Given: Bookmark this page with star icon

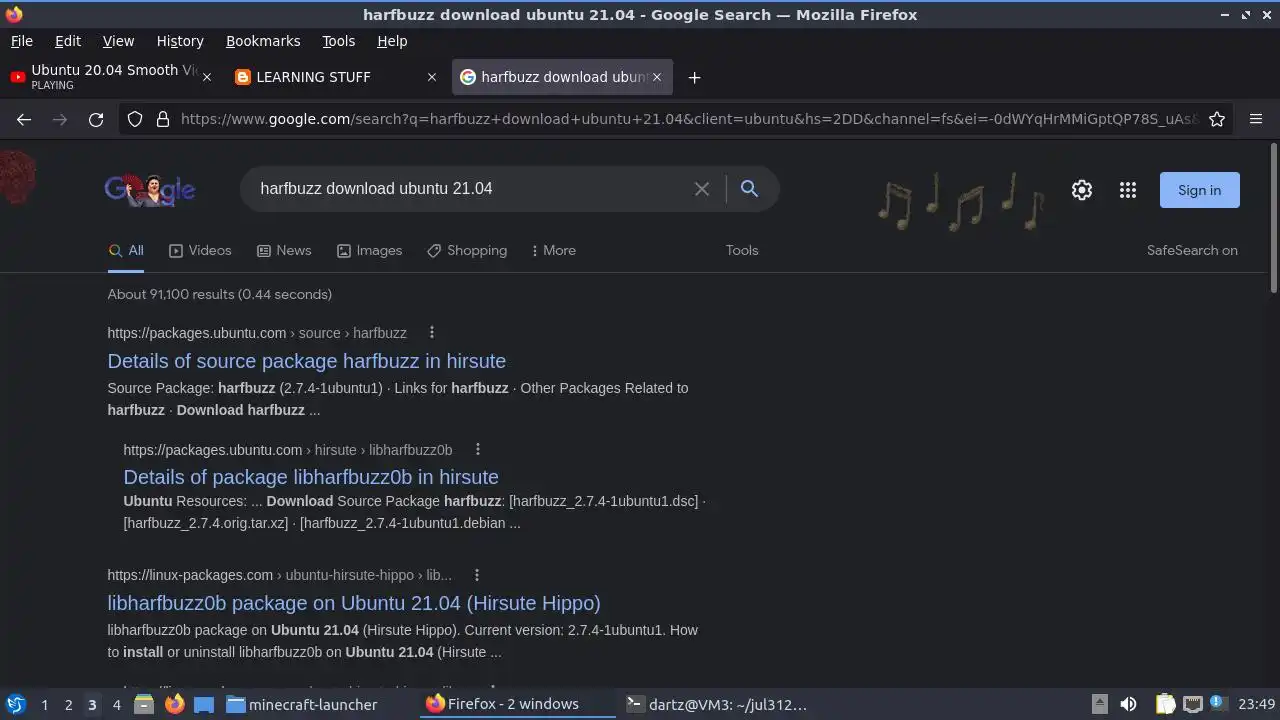Looking at the screenshot, I should (1217, 119).
